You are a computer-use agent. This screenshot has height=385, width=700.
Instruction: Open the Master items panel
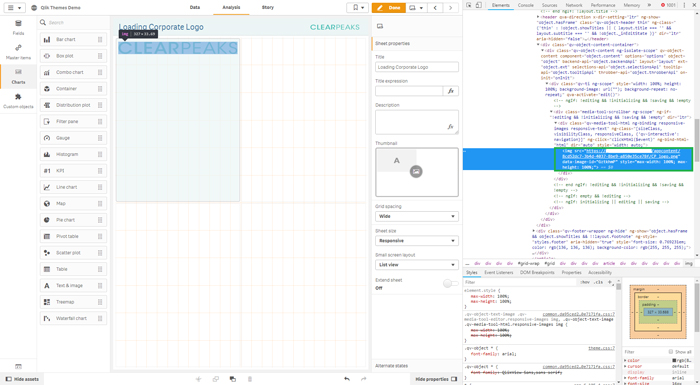tap(18, 52)
